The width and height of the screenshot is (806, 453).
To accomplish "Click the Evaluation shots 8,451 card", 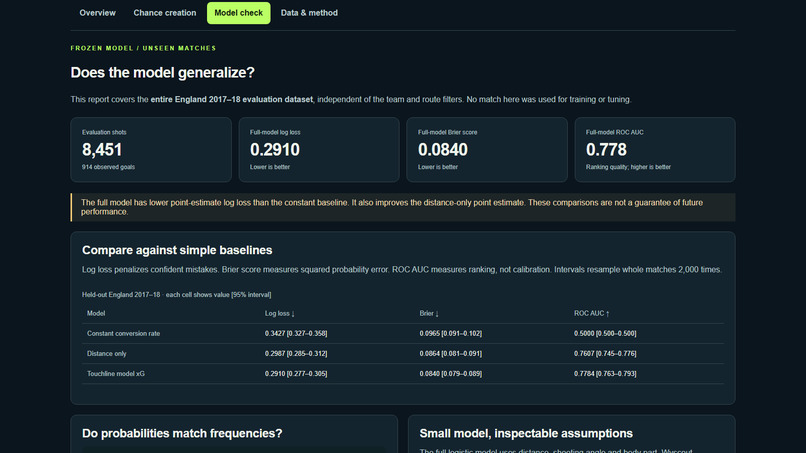I will [151, 150].
